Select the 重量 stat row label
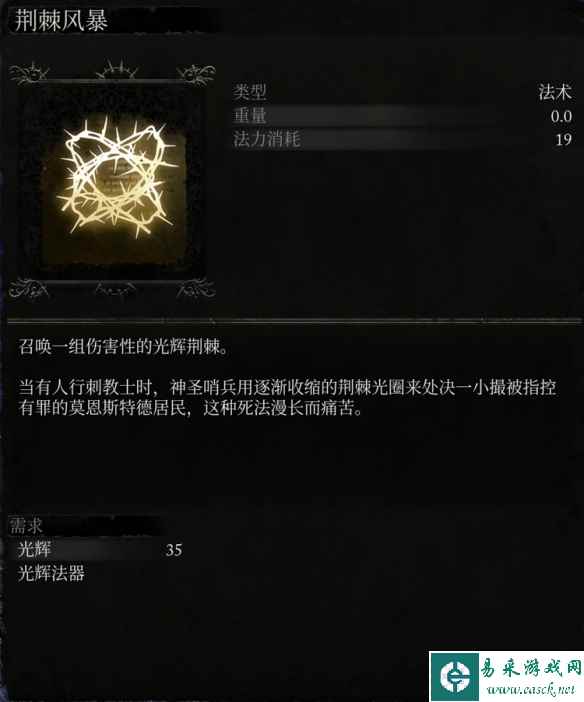584x702 pixels. click(x=250, y=116)
